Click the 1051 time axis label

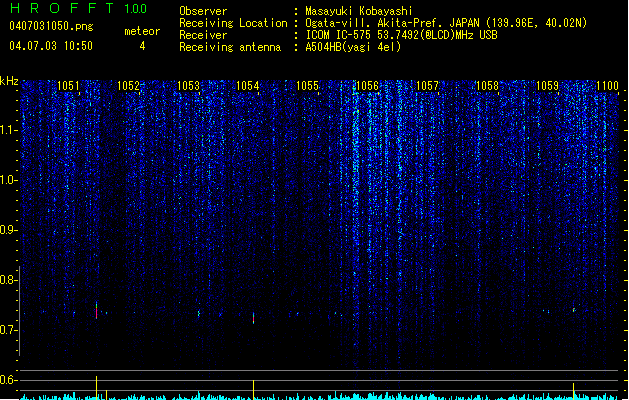(x=68, y=86)
